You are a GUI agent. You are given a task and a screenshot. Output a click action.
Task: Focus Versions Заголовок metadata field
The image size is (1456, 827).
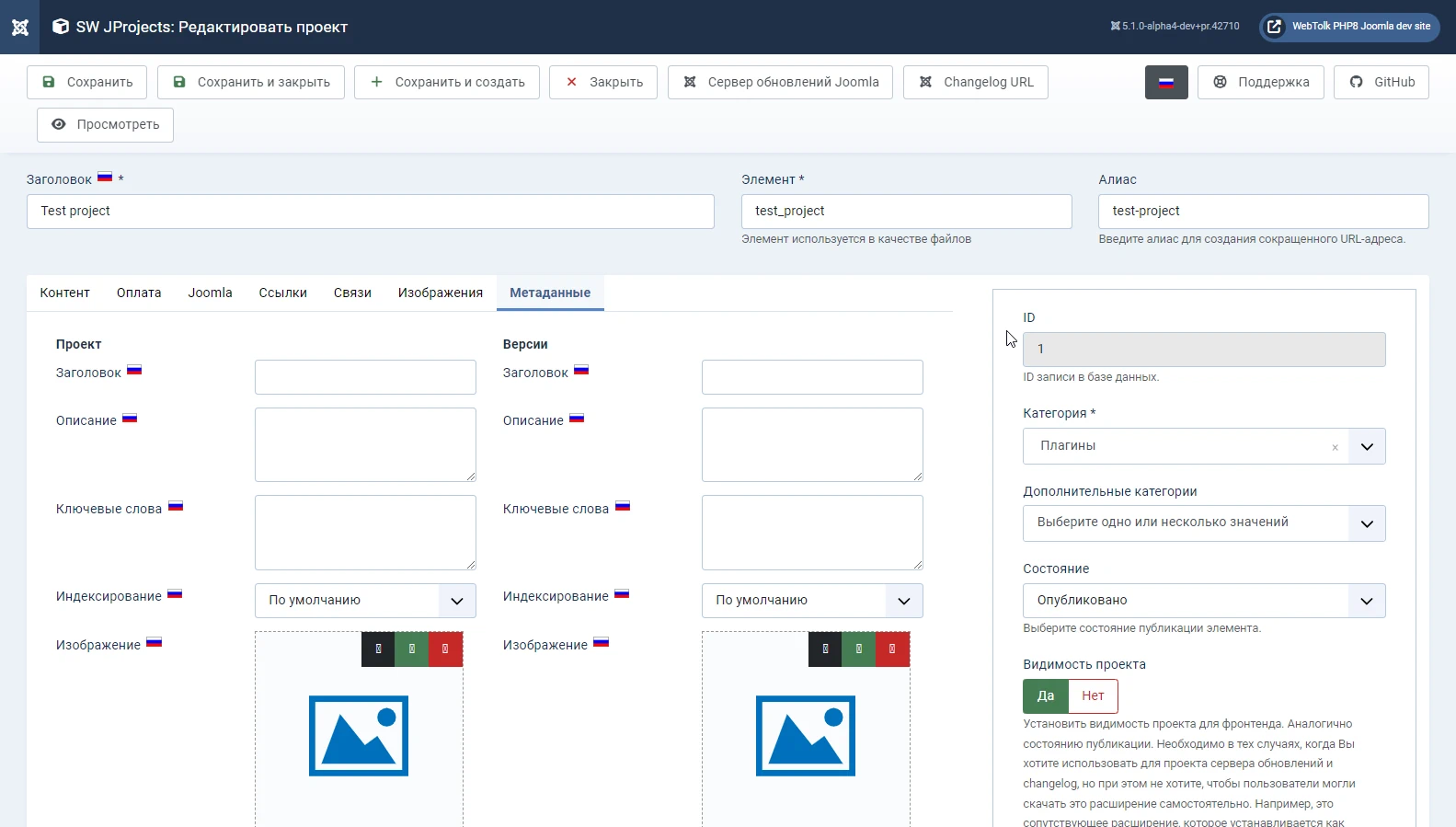click(812, 377)
